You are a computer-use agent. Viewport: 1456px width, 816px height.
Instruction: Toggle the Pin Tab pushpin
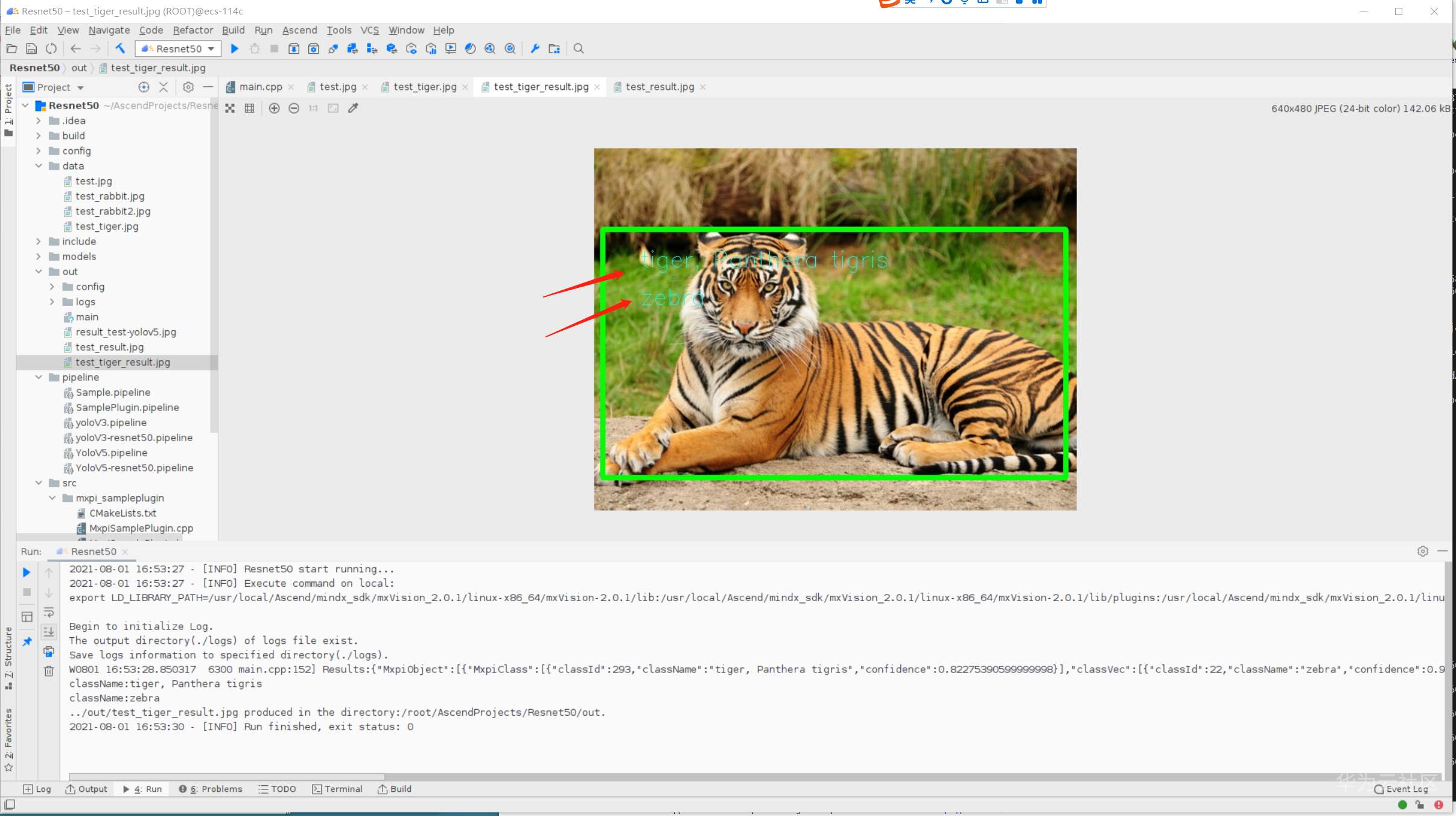(27, 642)
